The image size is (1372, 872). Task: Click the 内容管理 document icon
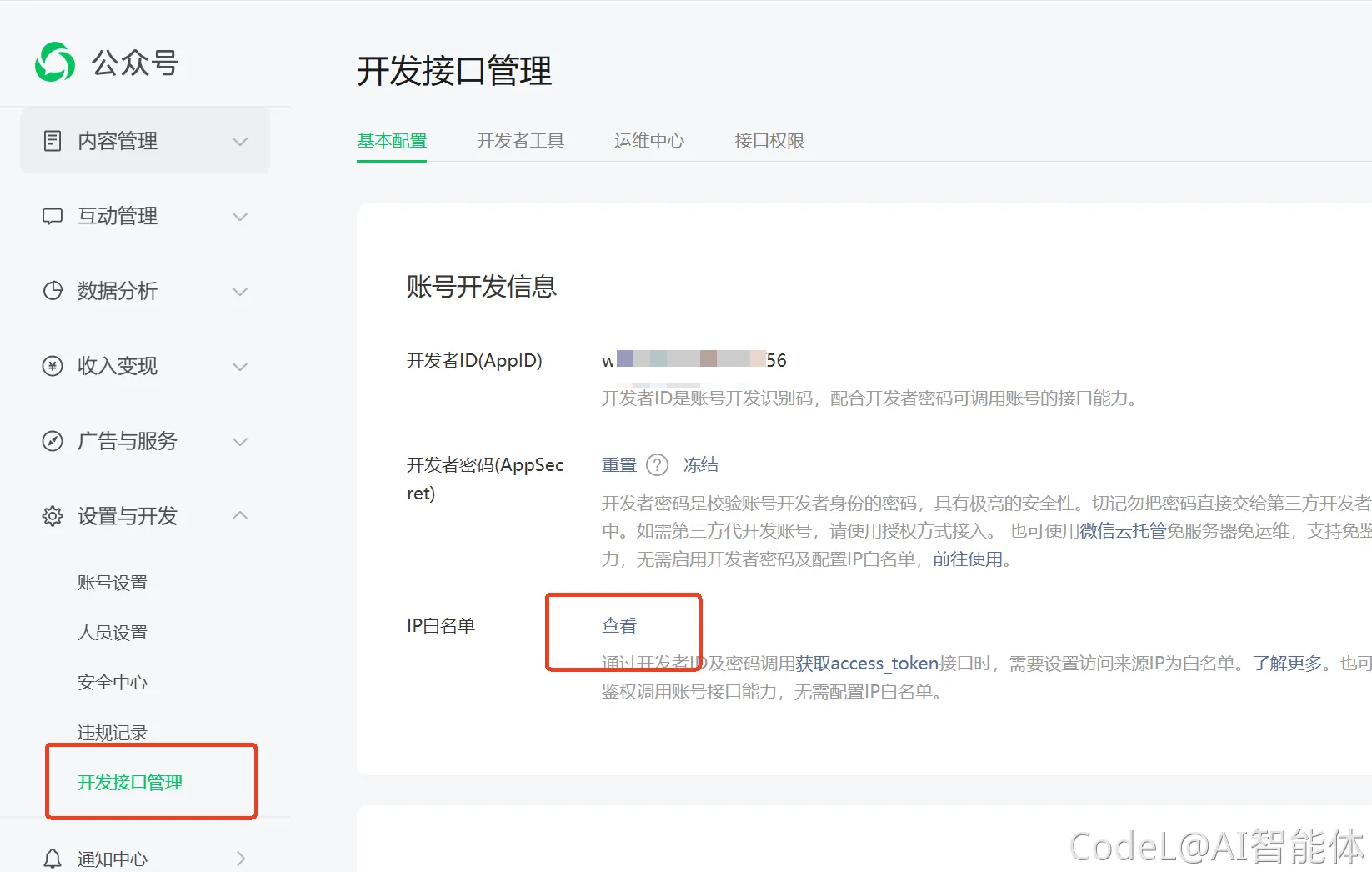click(53, 141)
